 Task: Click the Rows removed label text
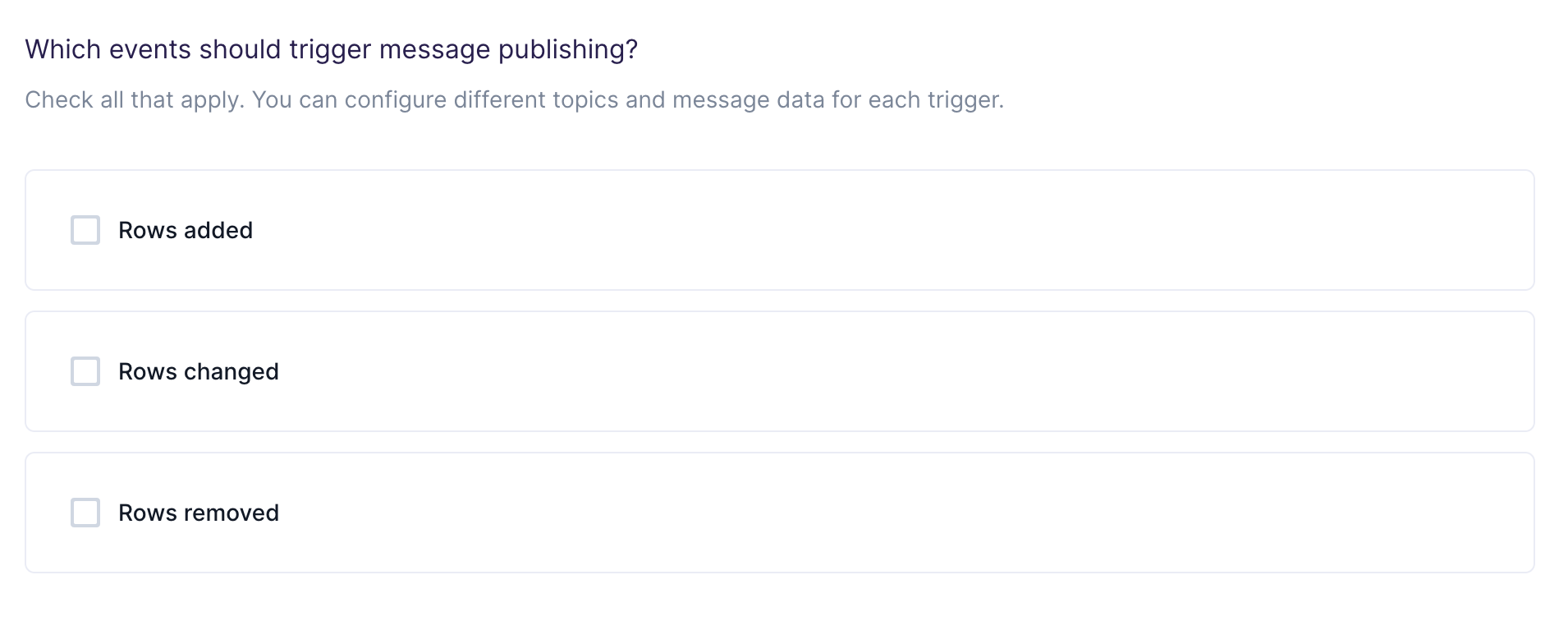(x=199, y=513)
